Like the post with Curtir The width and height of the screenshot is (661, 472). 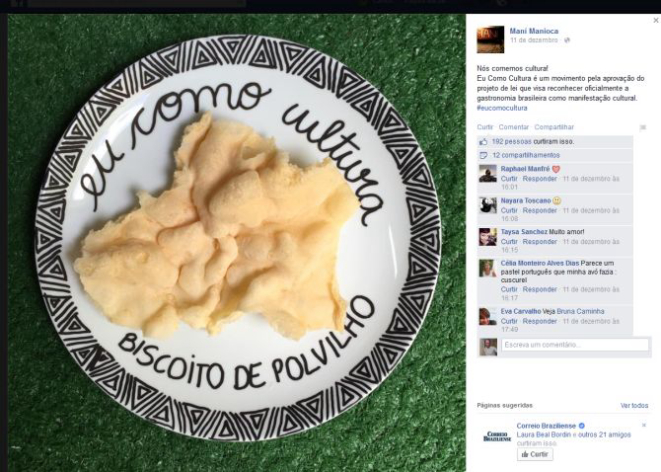coord(485,127)
